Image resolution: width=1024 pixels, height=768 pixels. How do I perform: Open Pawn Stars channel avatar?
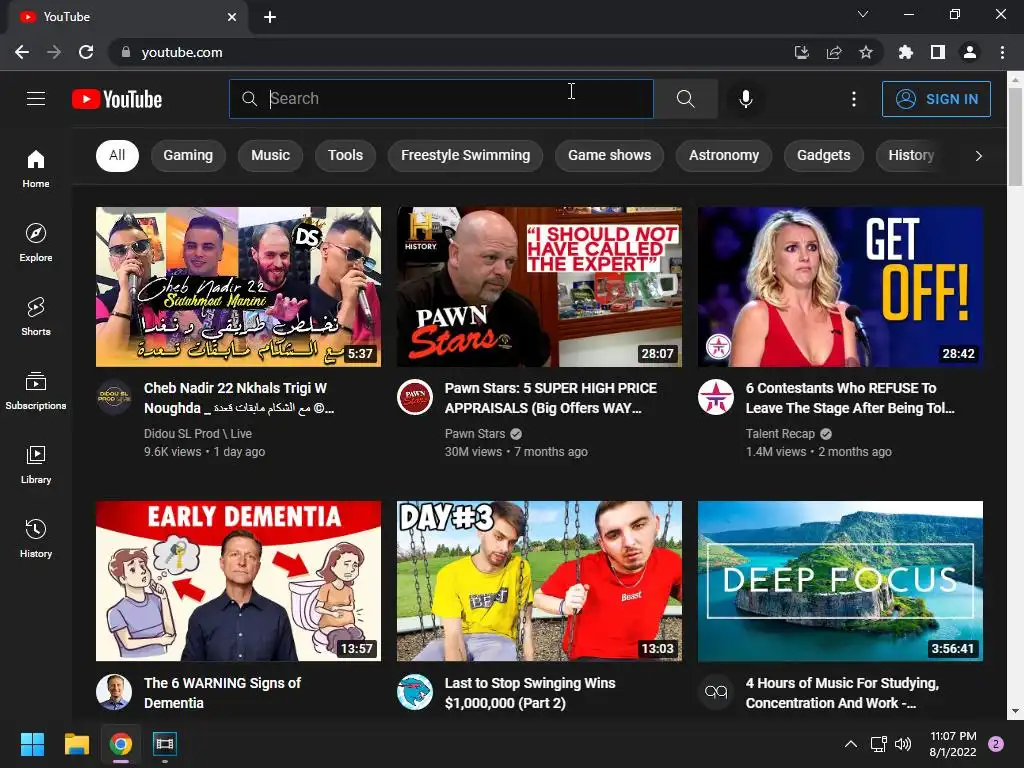[x=415, y=396]
